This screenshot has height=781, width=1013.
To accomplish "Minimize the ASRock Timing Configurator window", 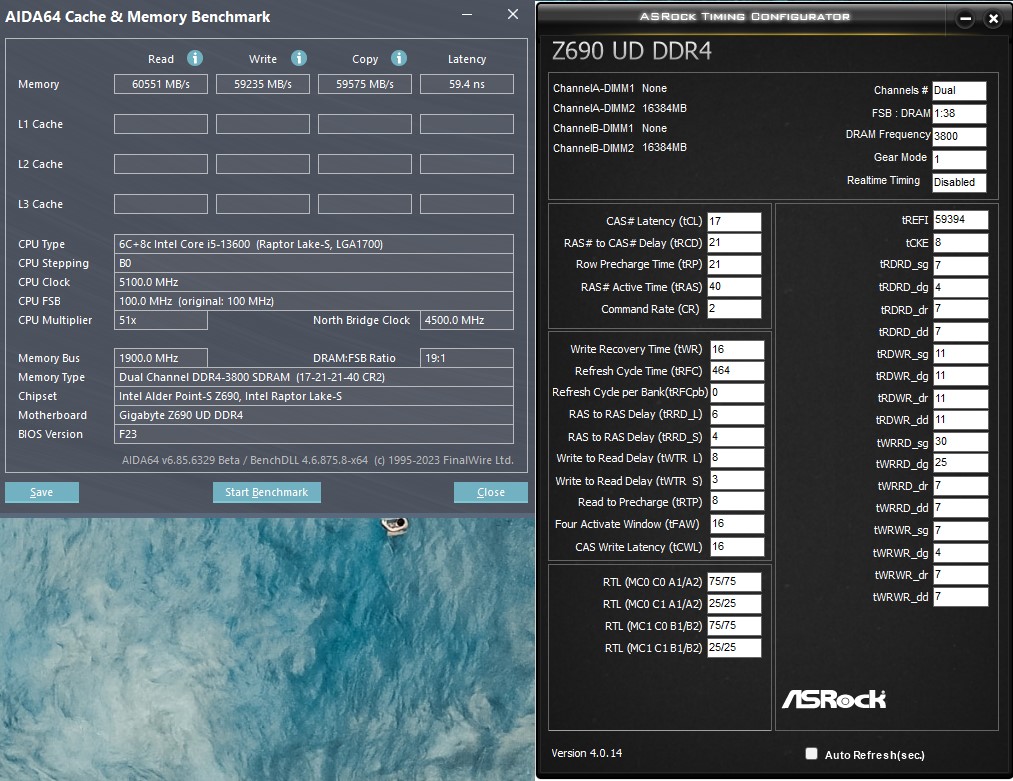I will coord(965,19).
